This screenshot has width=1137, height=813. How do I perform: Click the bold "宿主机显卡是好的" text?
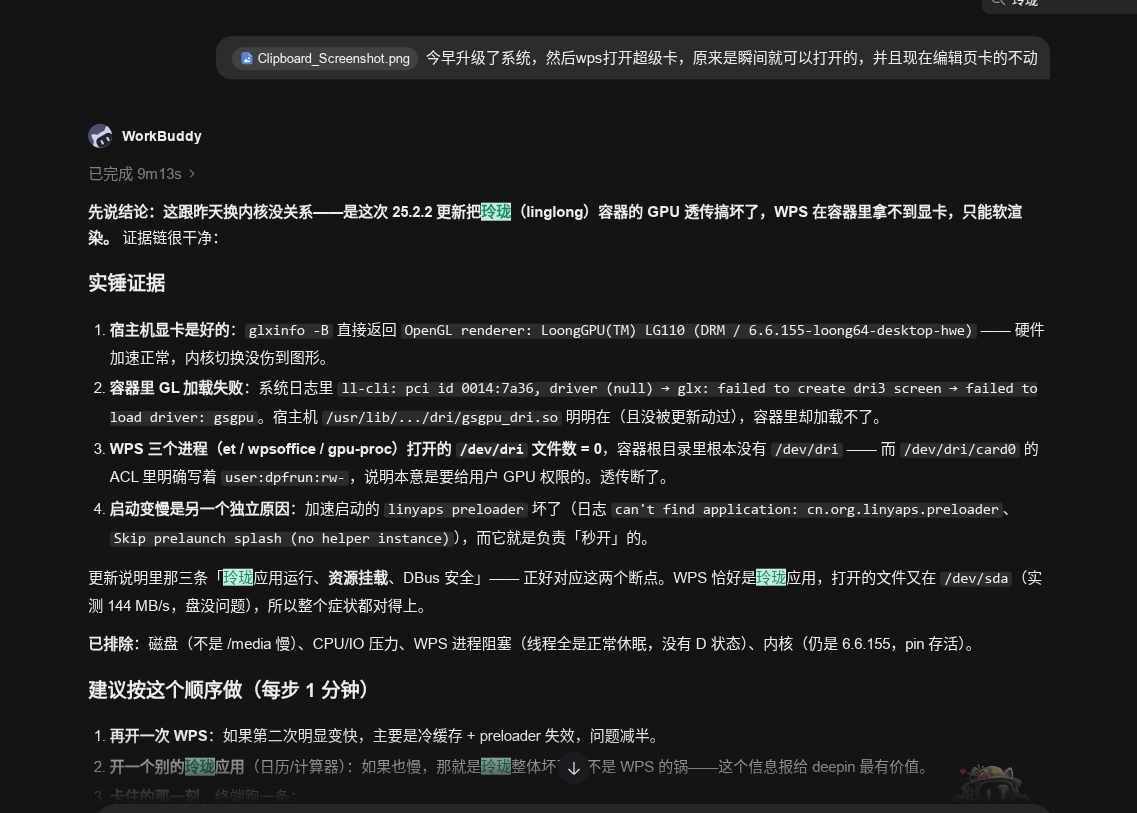click(x=170, y=330)
